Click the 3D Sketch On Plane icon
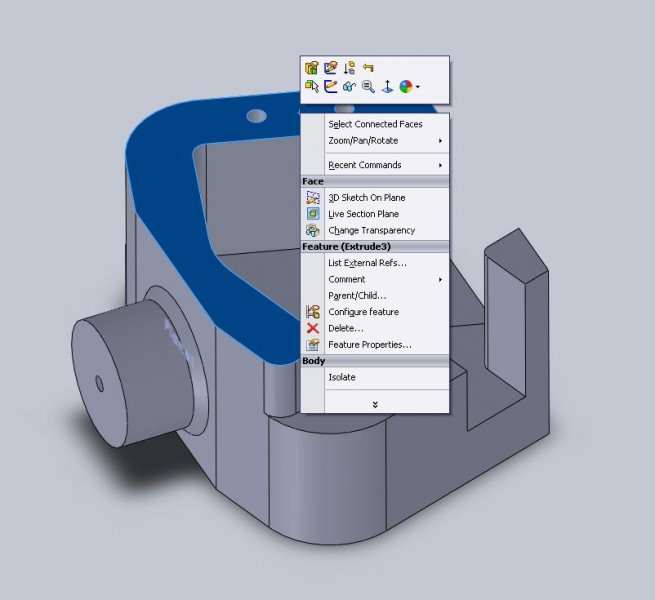Screen dimensions: 655x600 (x=312, y=198)
